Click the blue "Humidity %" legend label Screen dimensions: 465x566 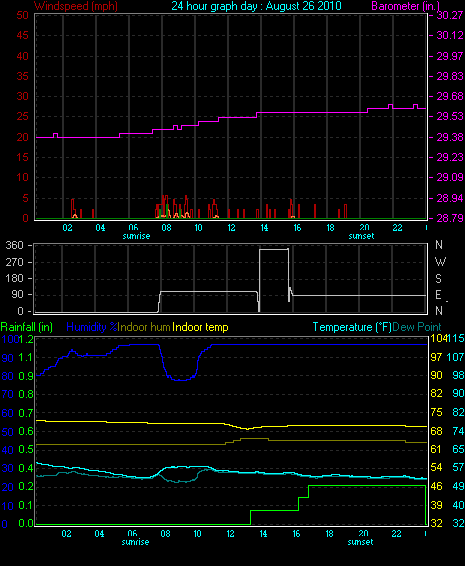(92, 327)
